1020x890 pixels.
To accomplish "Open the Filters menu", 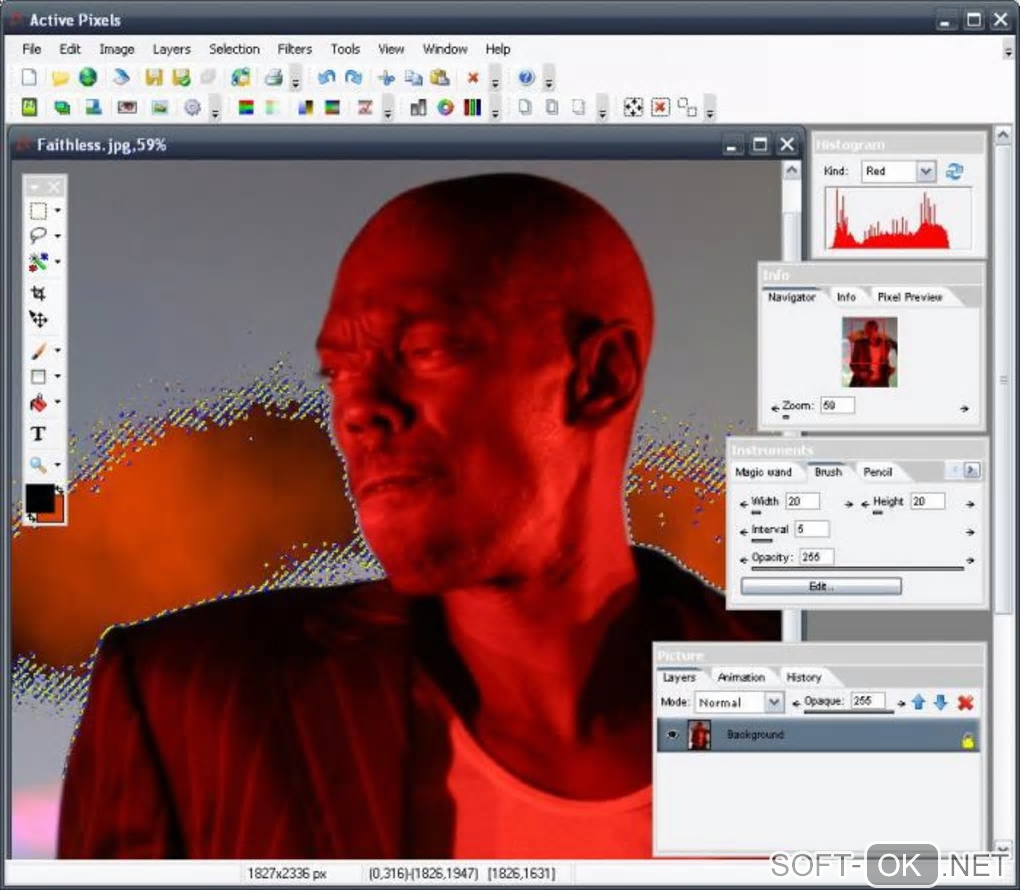I will [x=294, y=49].
